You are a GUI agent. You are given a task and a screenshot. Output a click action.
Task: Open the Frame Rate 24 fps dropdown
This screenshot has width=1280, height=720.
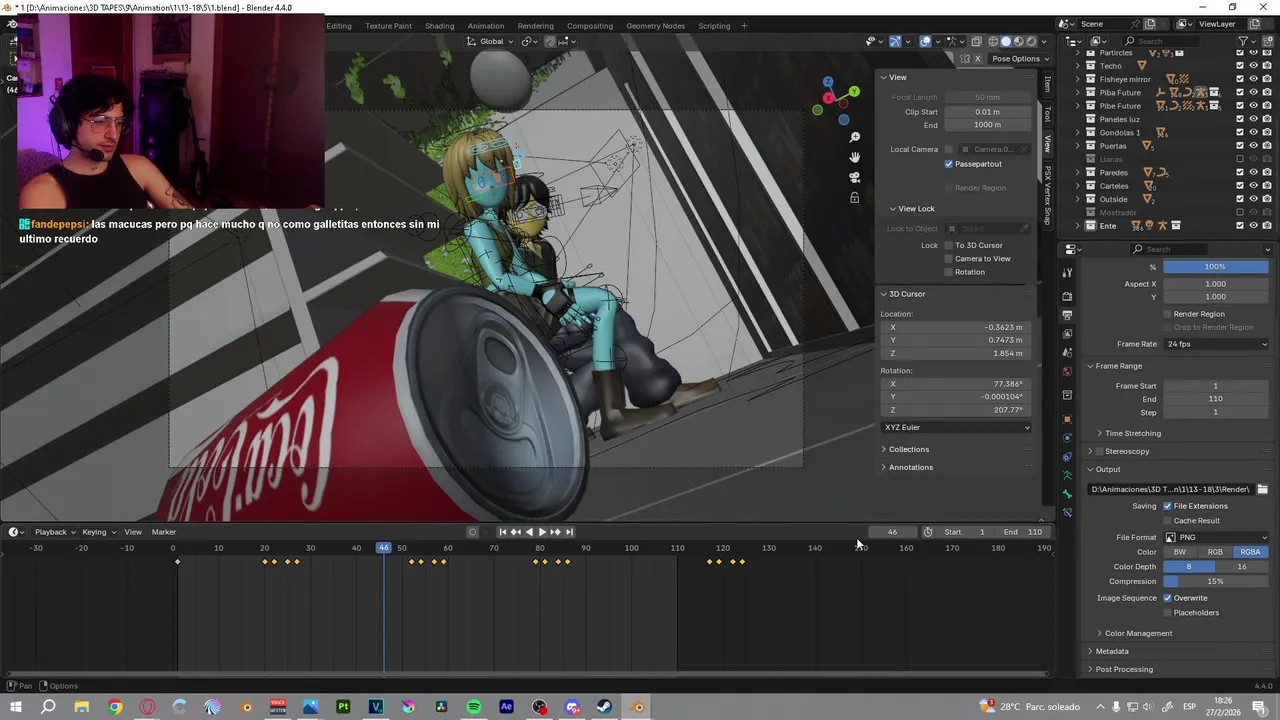1216,344
